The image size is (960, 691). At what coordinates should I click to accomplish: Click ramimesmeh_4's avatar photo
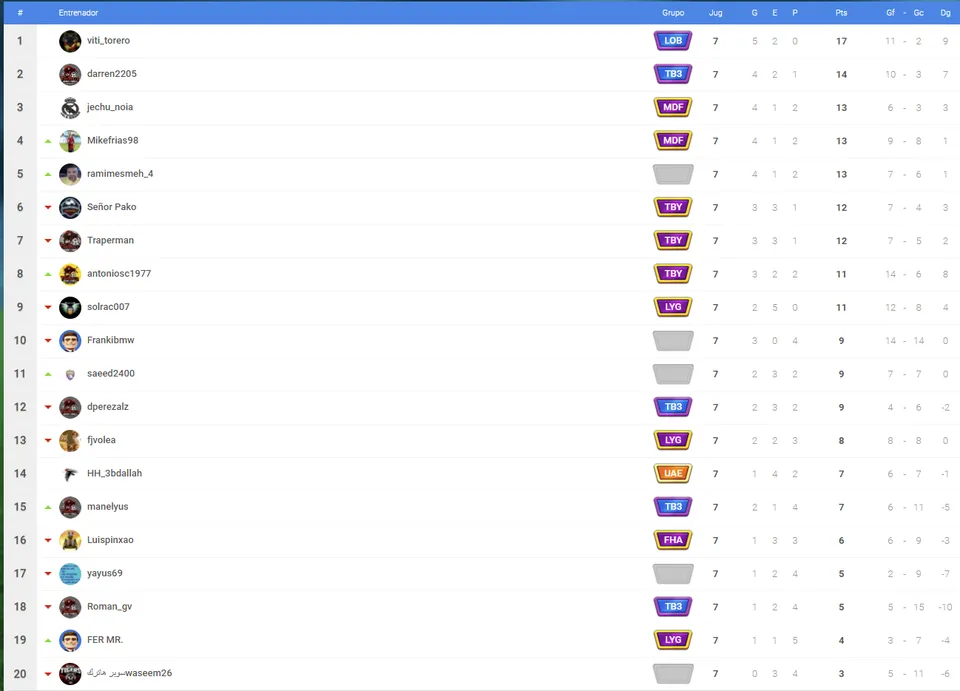(70, 174)
